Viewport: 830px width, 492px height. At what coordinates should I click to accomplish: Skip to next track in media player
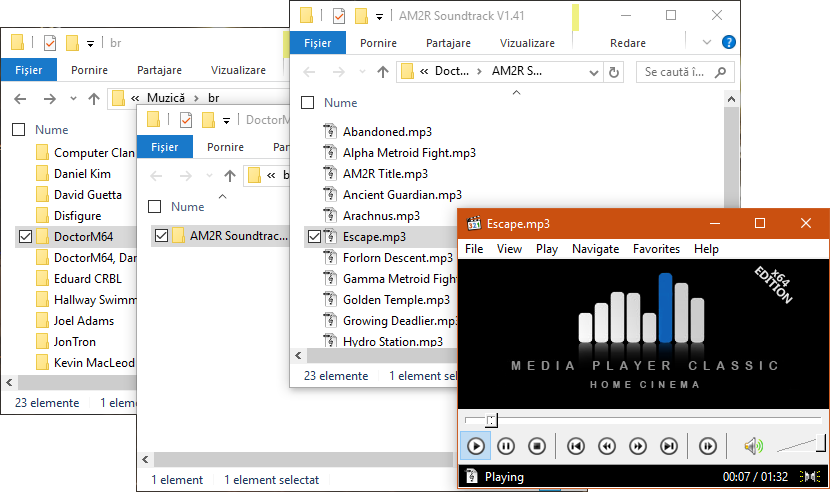pyautogui.click(x=669, y=446)
